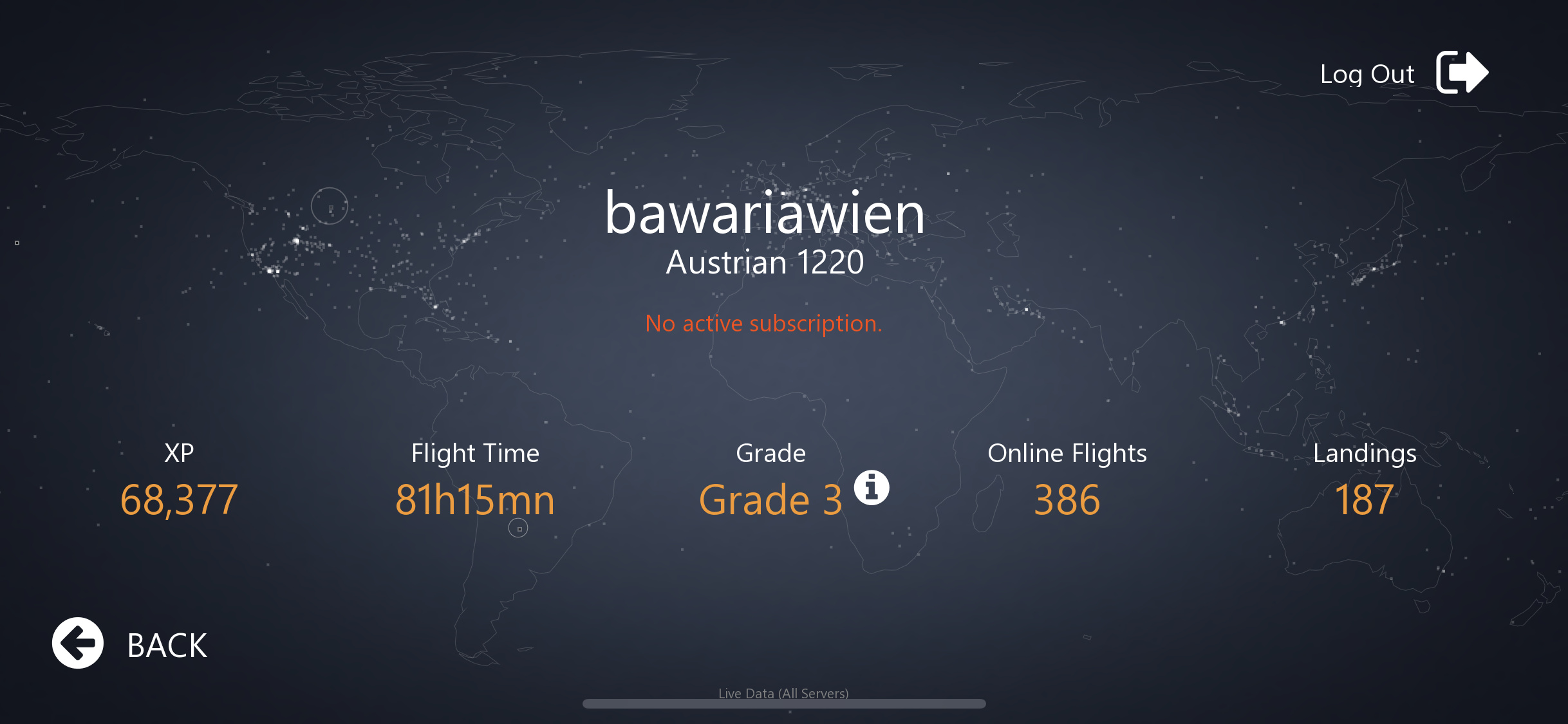Tap the Flight Time value 81h15mn
1568x724 pixels.
click(475, 500)
